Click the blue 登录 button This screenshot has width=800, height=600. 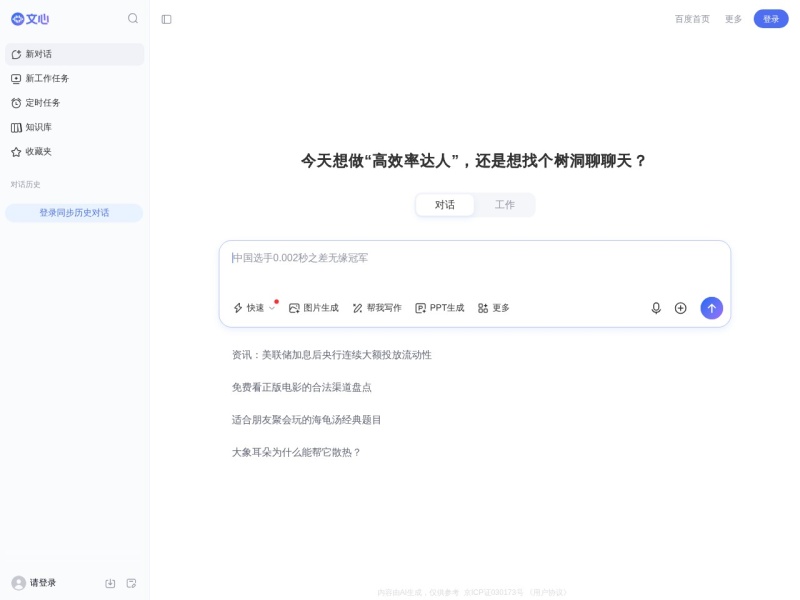[770, 19]
